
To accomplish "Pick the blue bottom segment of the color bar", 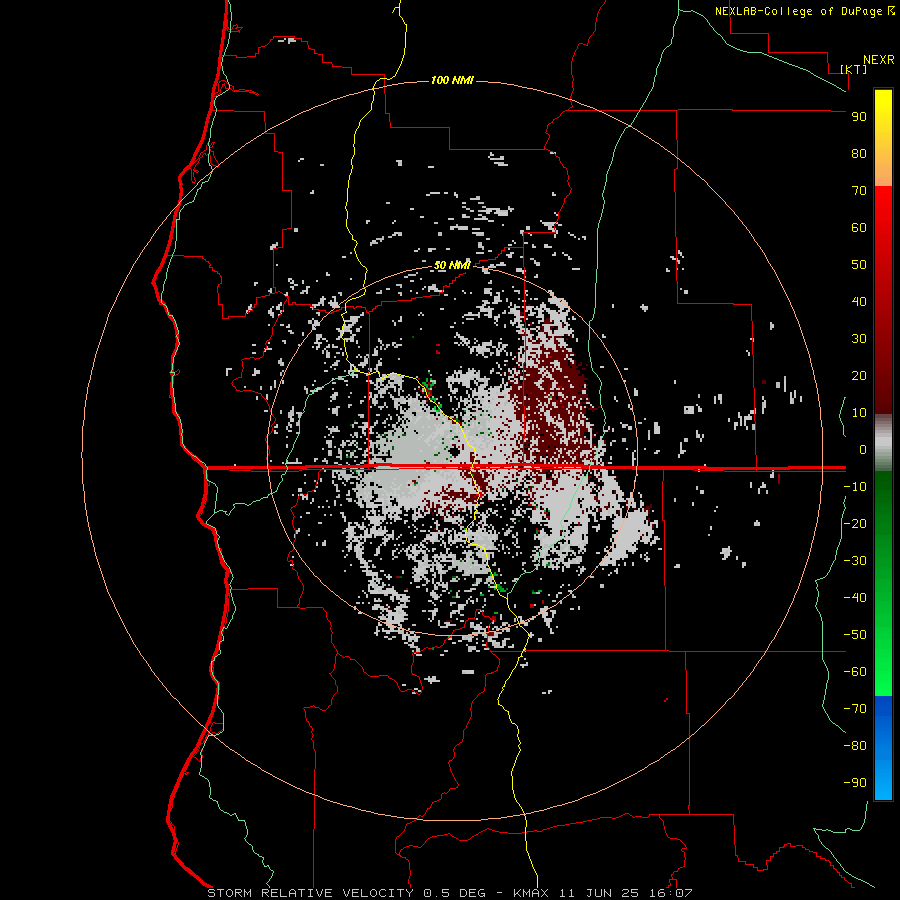I will (883, 748).
